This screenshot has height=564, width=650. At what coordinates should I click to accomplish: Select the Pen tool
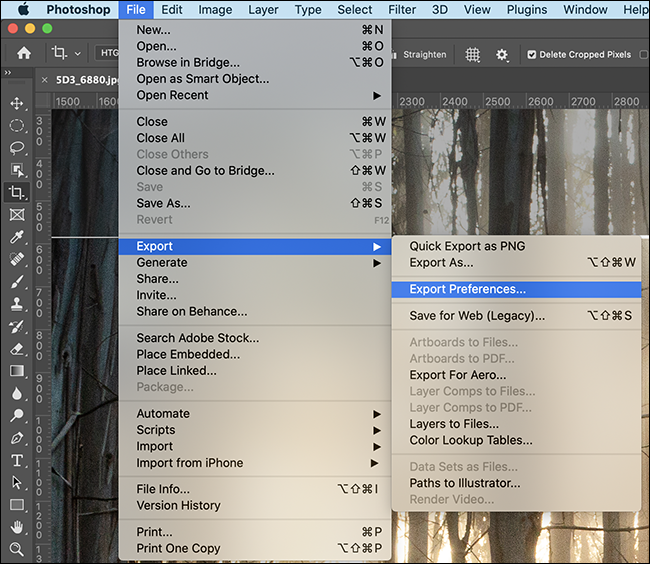coord(17,438)
